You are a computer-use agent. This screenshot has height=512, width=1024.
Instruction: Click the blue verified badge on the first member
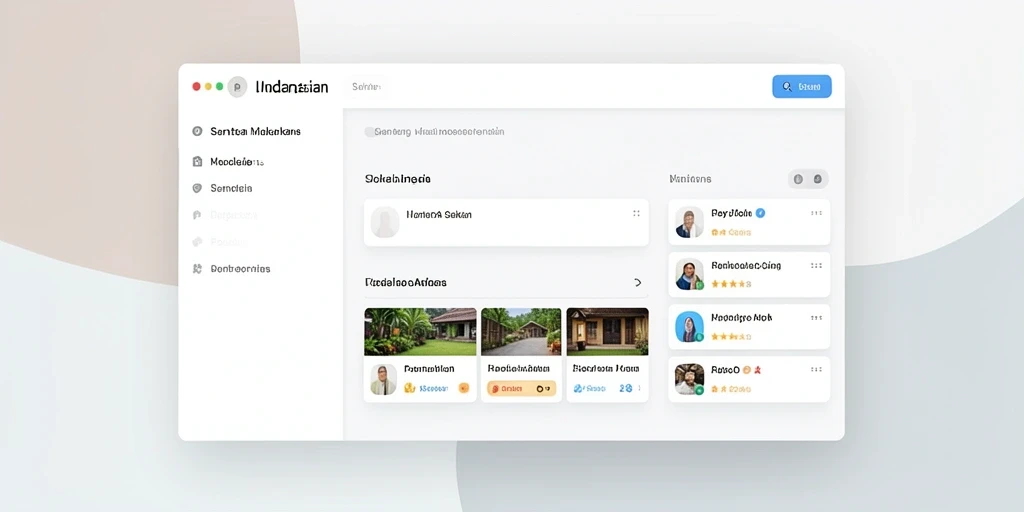point(760,213)
